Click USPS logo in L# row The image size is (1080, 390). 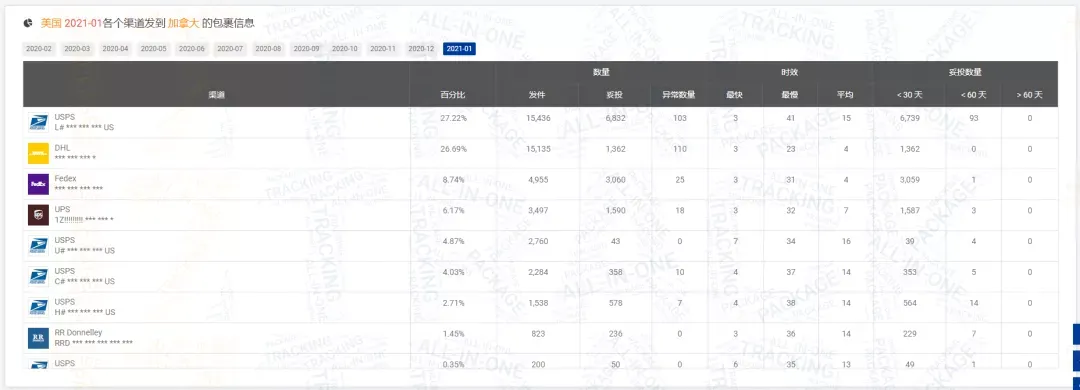[39, 123]
